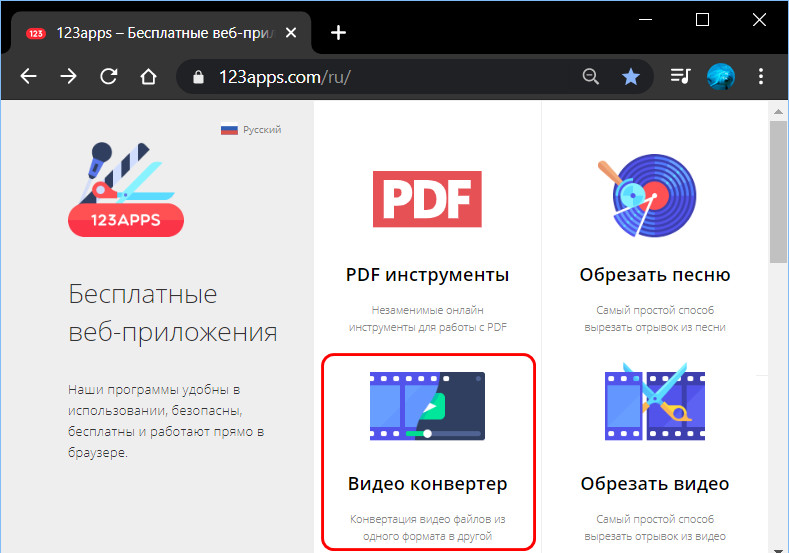Viewport: 789px width, 553px height.
Task: Reload the 123apps page
Action: [x=108, y=76]
